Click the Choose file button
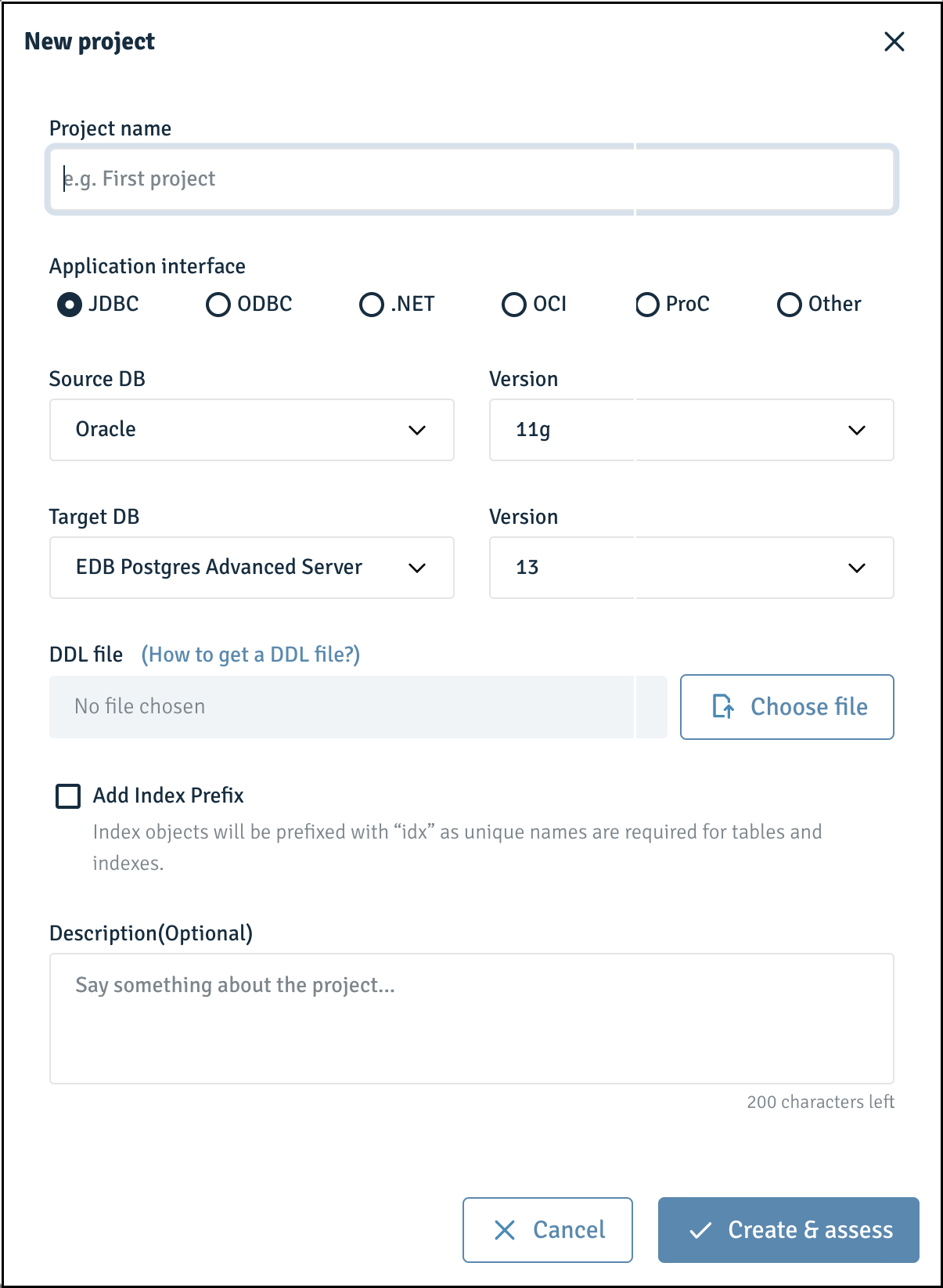 (787, 707)
